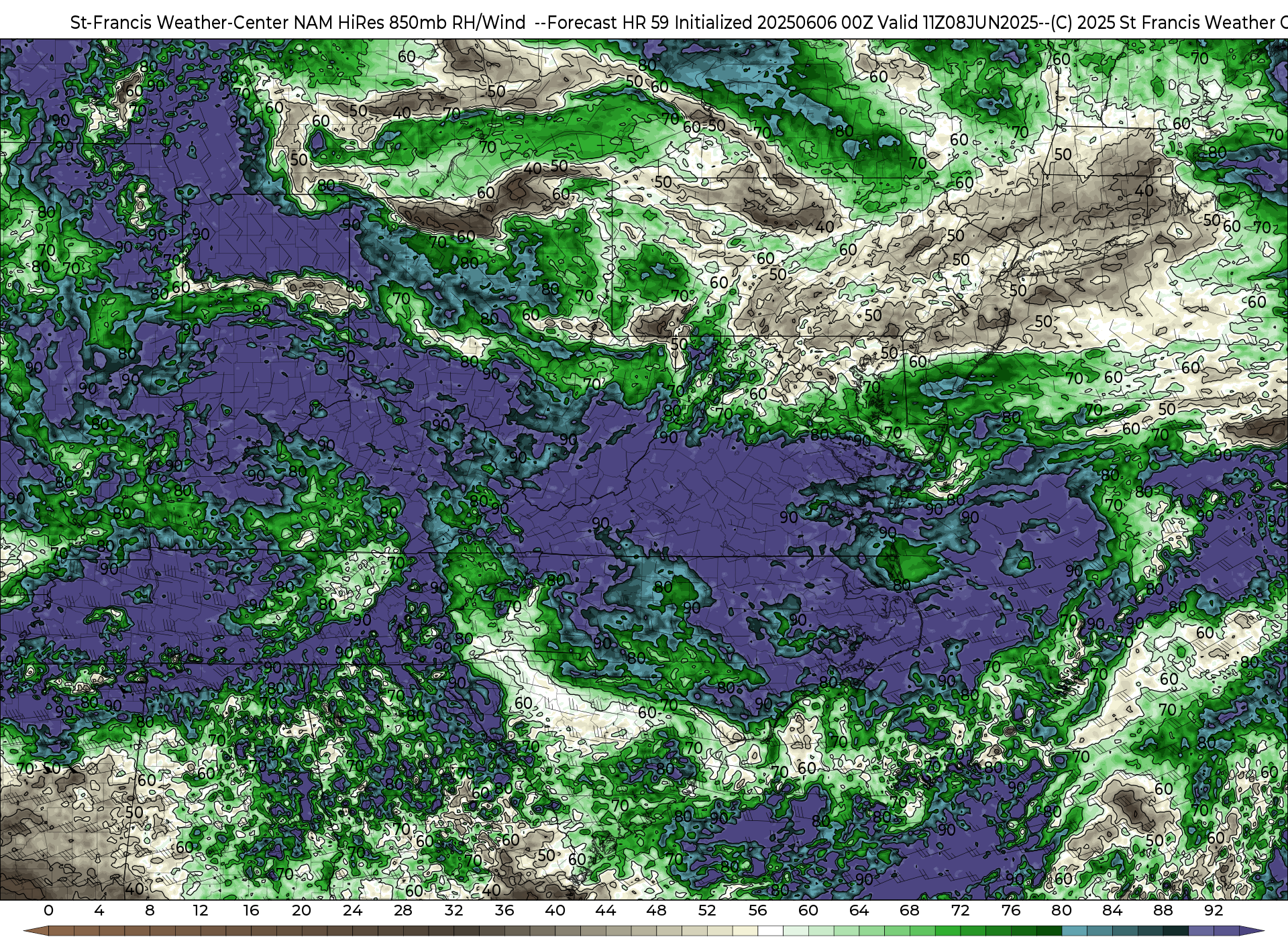This screenshot has width=1288, height=939.
Task: Click the colorbar label '0'
Action: pos(48,911)
